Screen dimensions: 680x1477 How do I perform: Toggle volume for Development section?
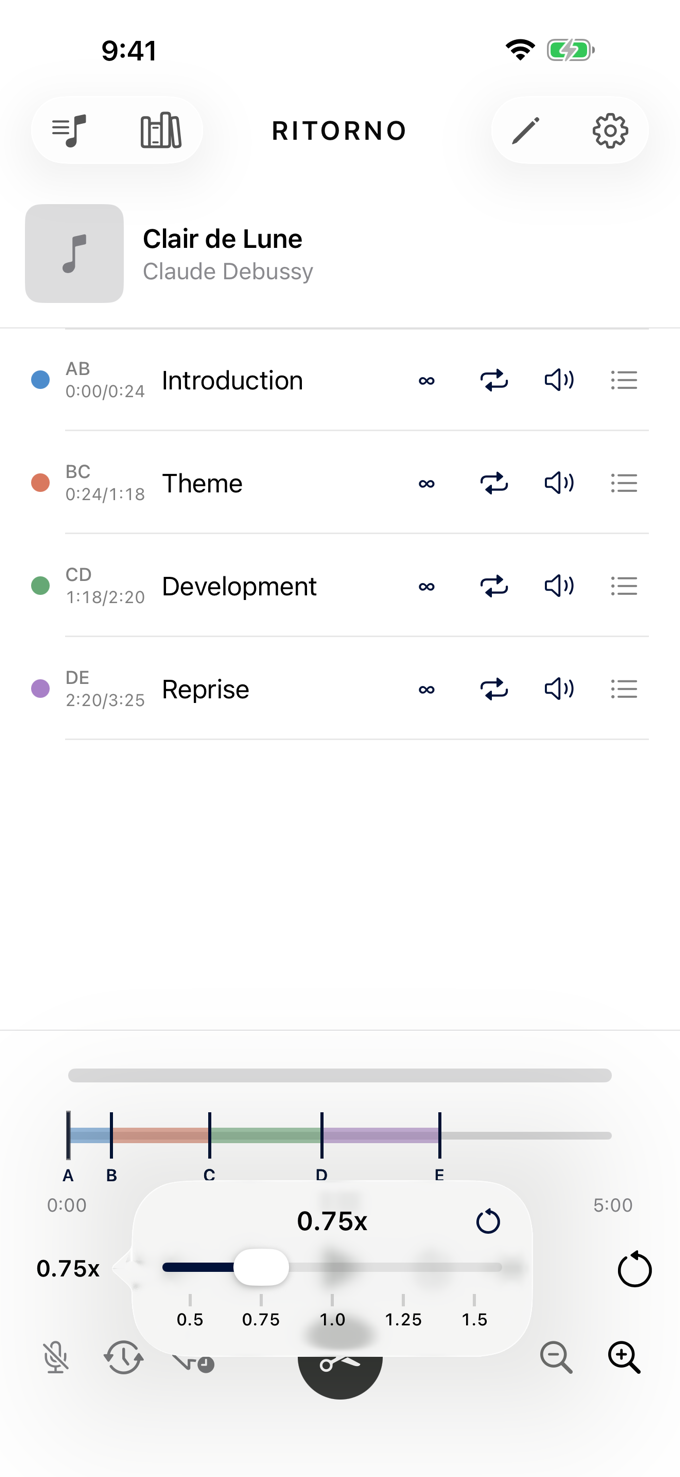click(x=559, y=586)
